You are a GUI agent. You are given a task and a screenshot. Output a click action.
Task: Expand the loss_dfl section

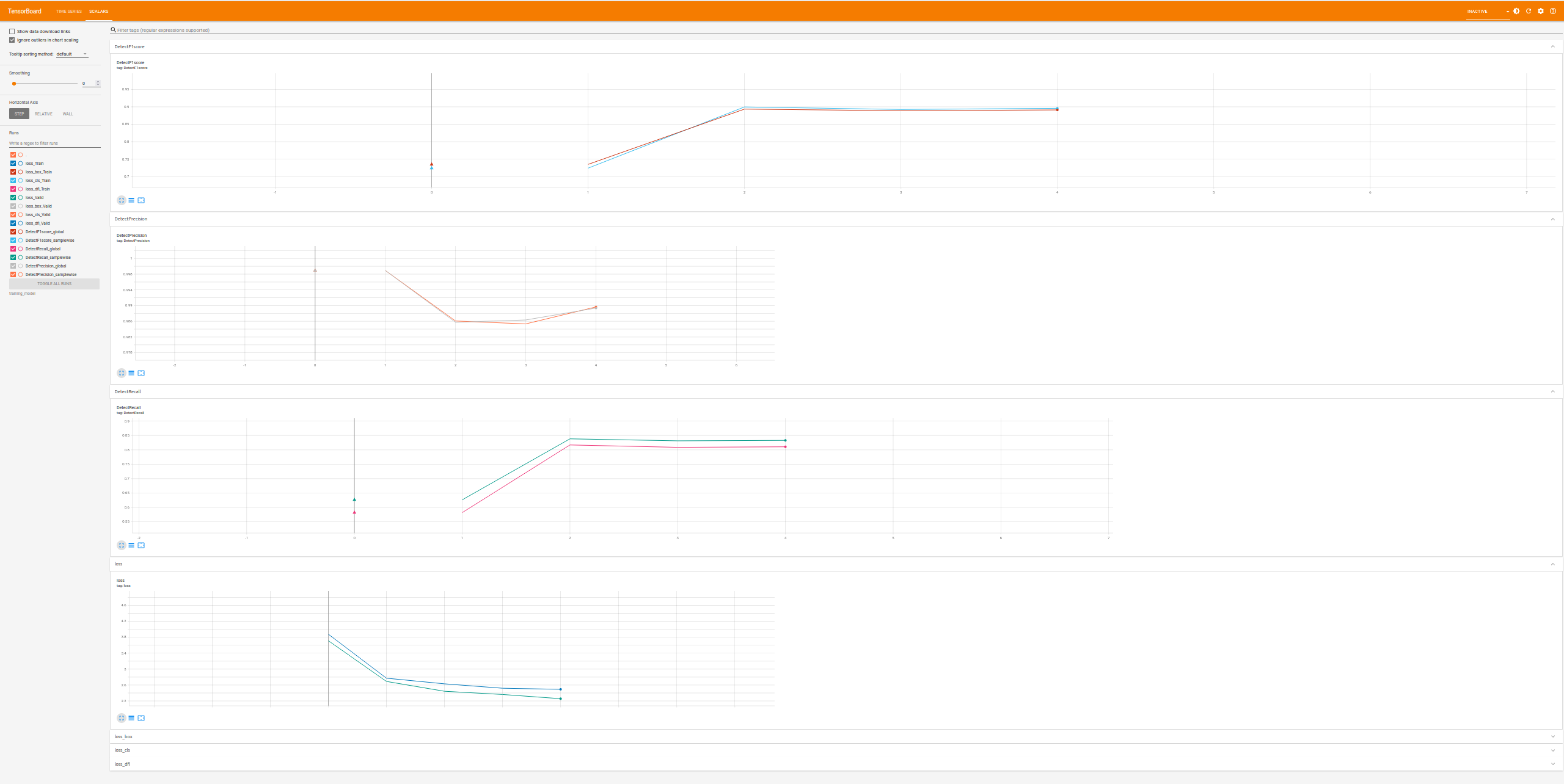pos(1552,764)
